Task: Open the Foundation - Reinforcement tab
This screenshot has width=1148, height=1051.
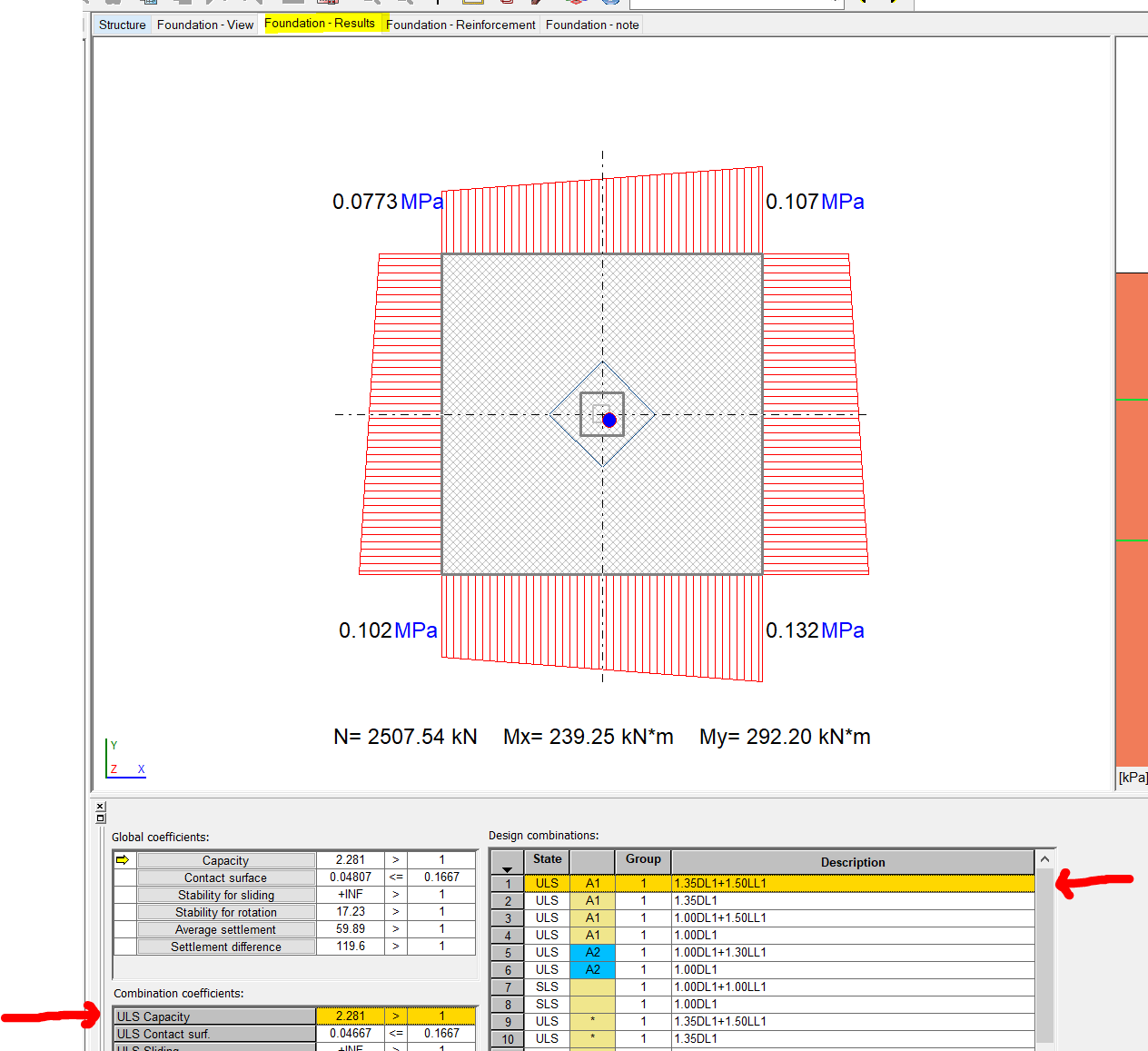Action: (461, 25)
